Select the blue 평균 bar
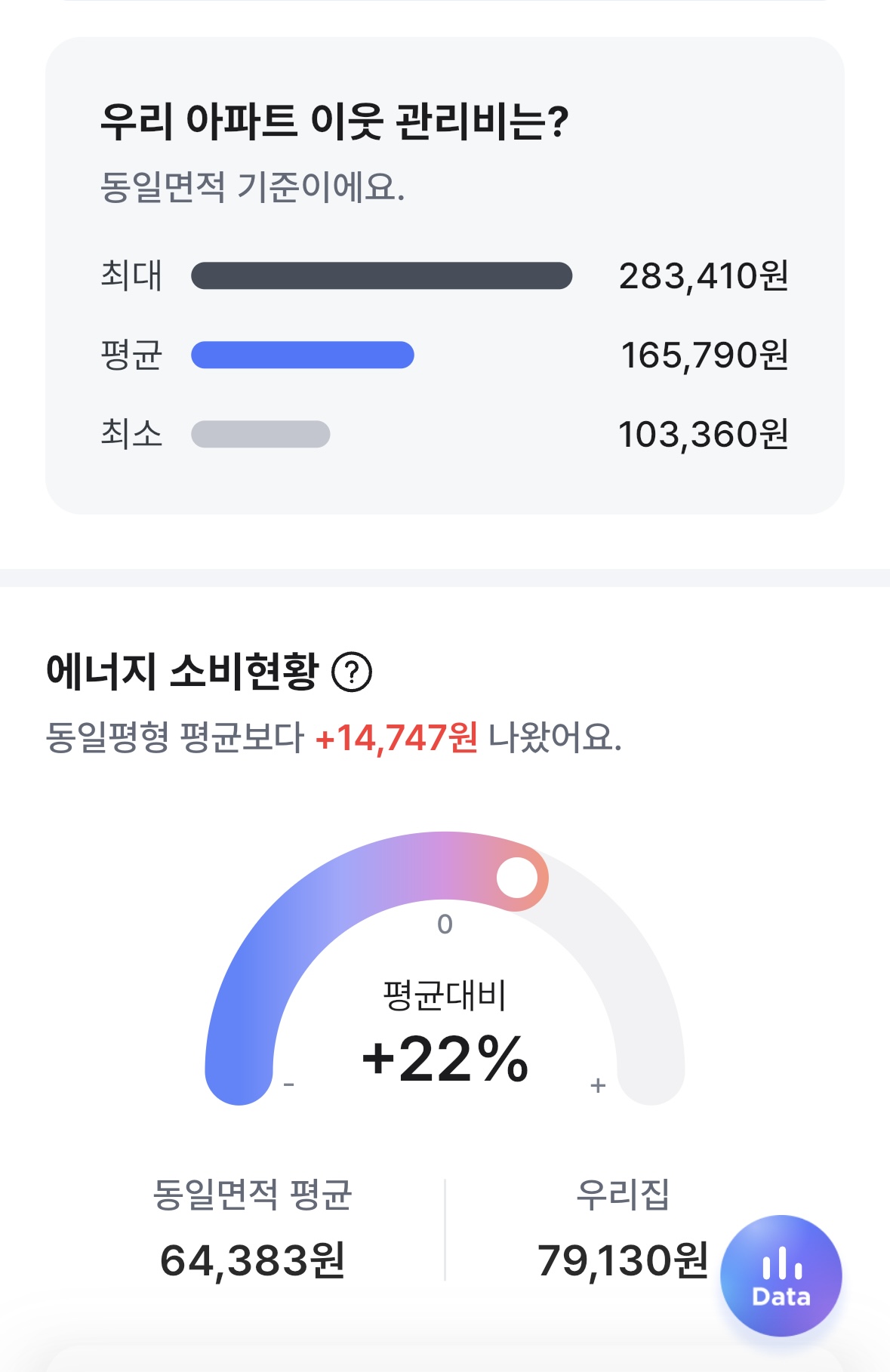 [x=302, y=355]
